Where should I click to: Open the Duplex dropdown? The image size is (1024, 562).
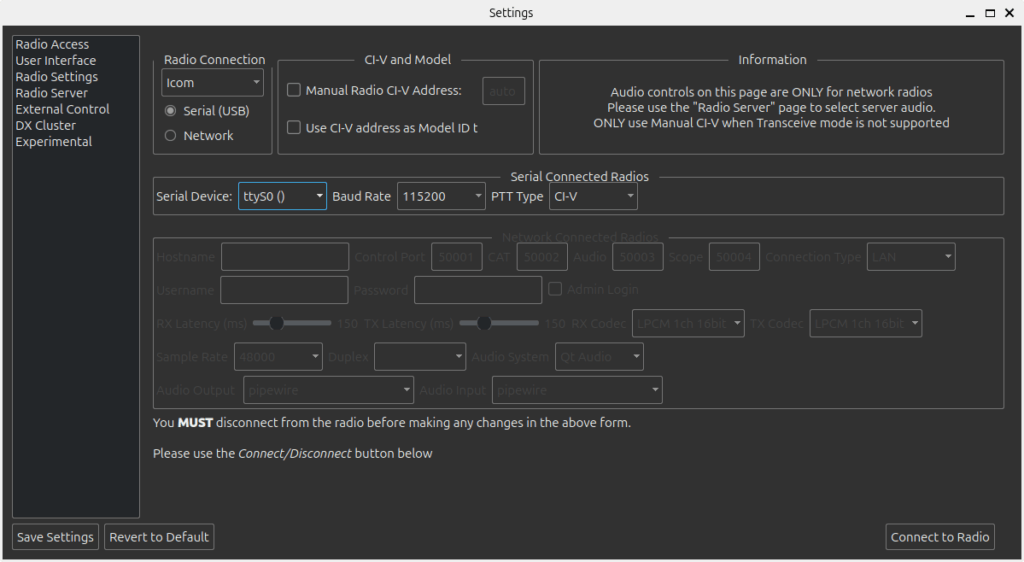tap(420, 356)
